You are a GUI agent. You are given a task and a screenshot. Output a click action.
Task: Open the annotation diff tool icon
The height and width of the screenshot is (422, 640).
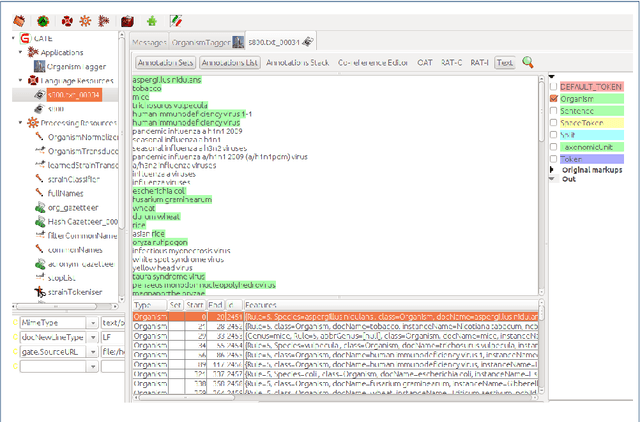click(176, 19)
